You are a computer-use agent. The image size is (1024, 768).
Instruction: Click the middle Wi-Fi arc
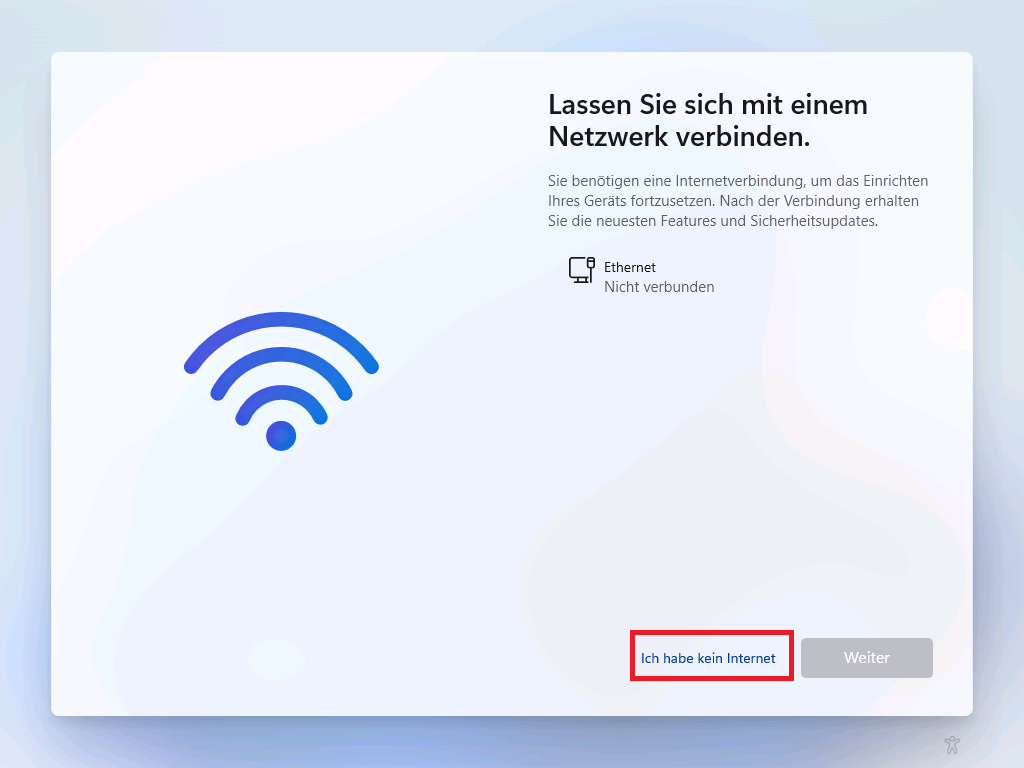pos(281,370)
